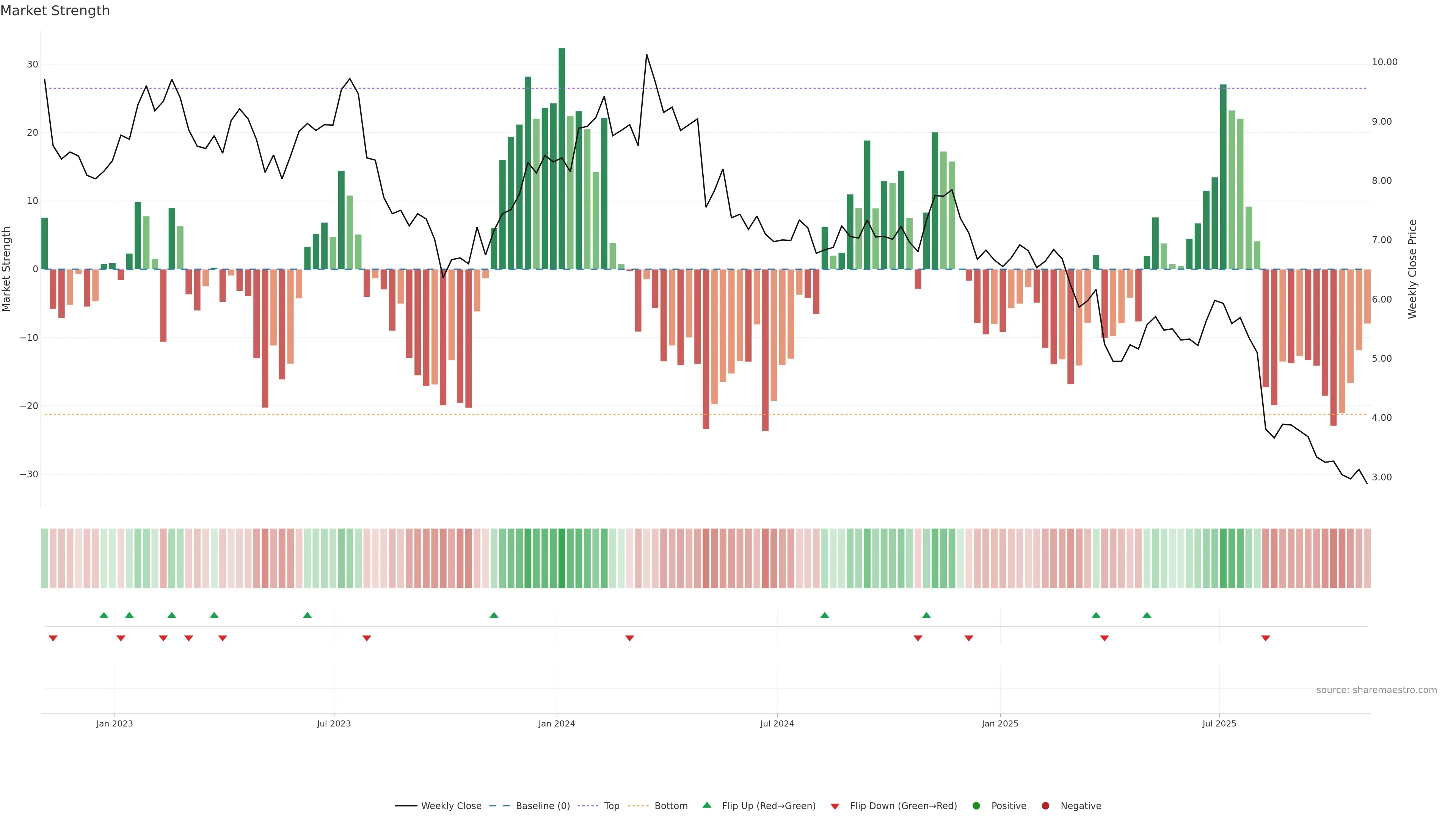This screenshot has height=819, width=1456.
Task: Click the Market Strength chart title
Action: (x=55, y=11)
